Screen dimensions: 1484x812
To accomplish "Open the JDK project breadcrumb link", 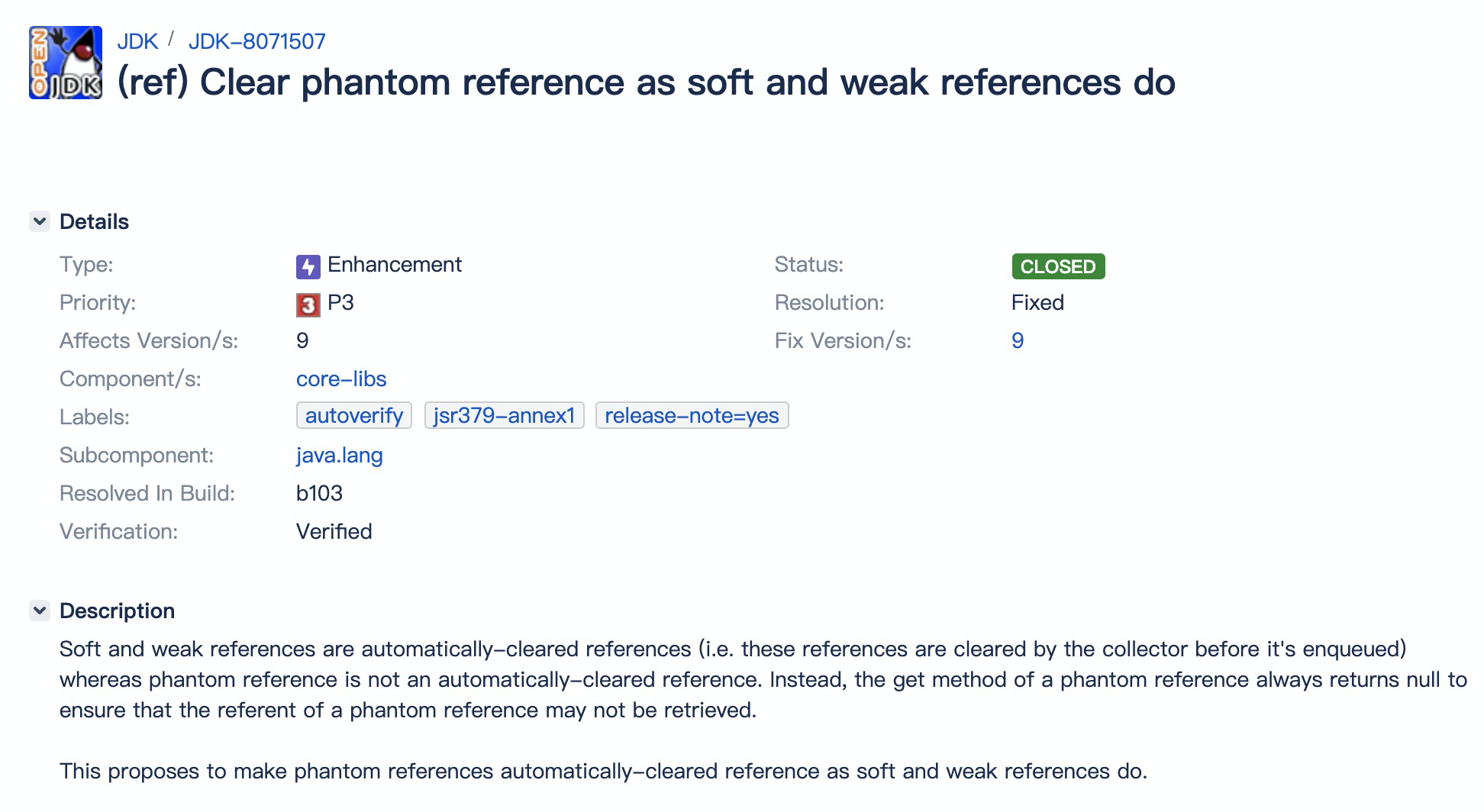I will 137,41.
